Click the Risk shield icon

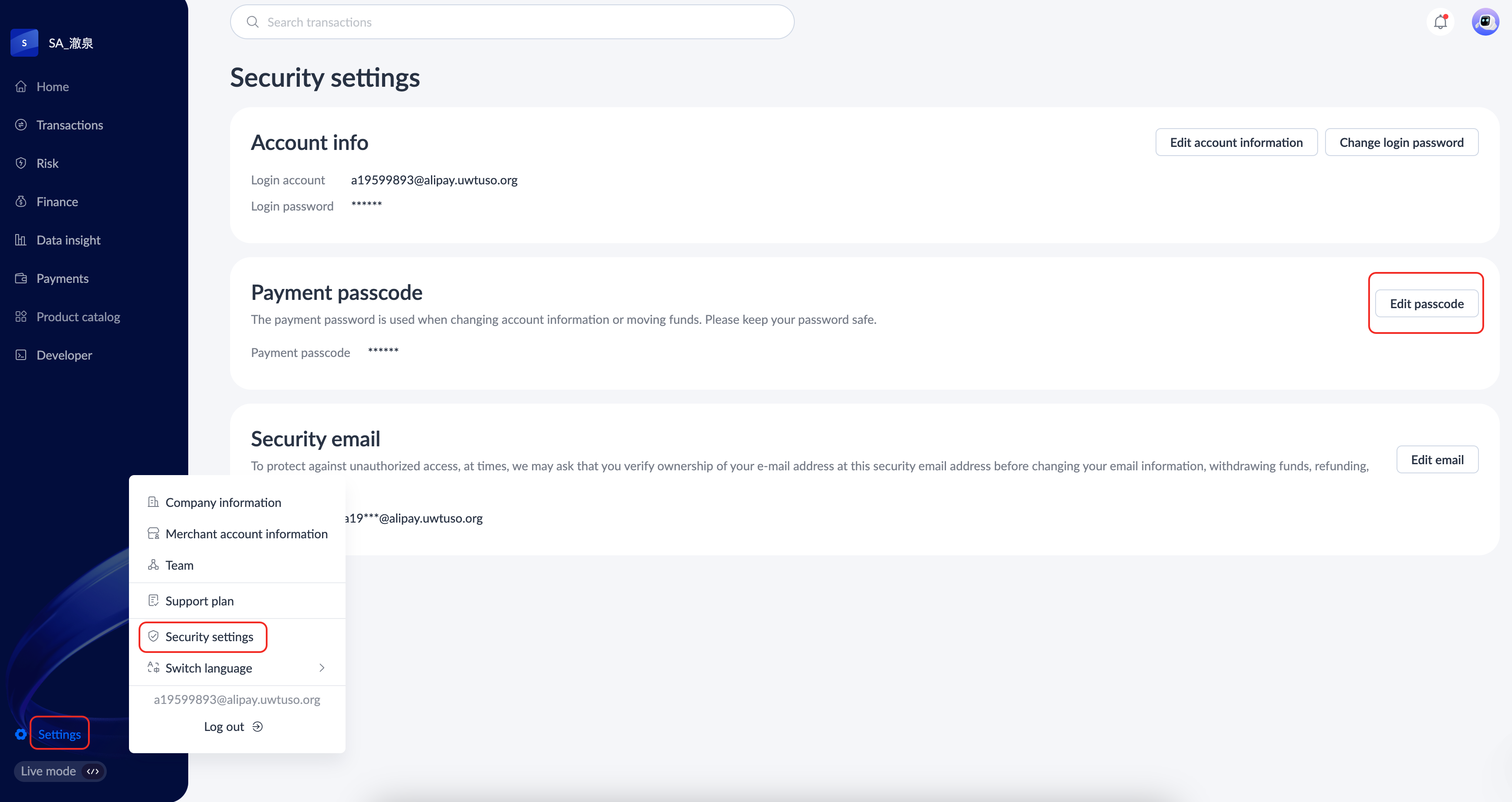[x=21, y=163]
